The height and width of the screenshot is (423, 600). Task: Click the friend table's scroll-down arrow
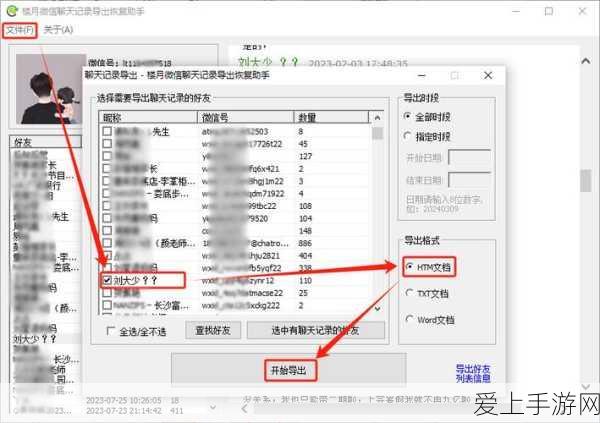pyautogui.click(x=377, y=309)
